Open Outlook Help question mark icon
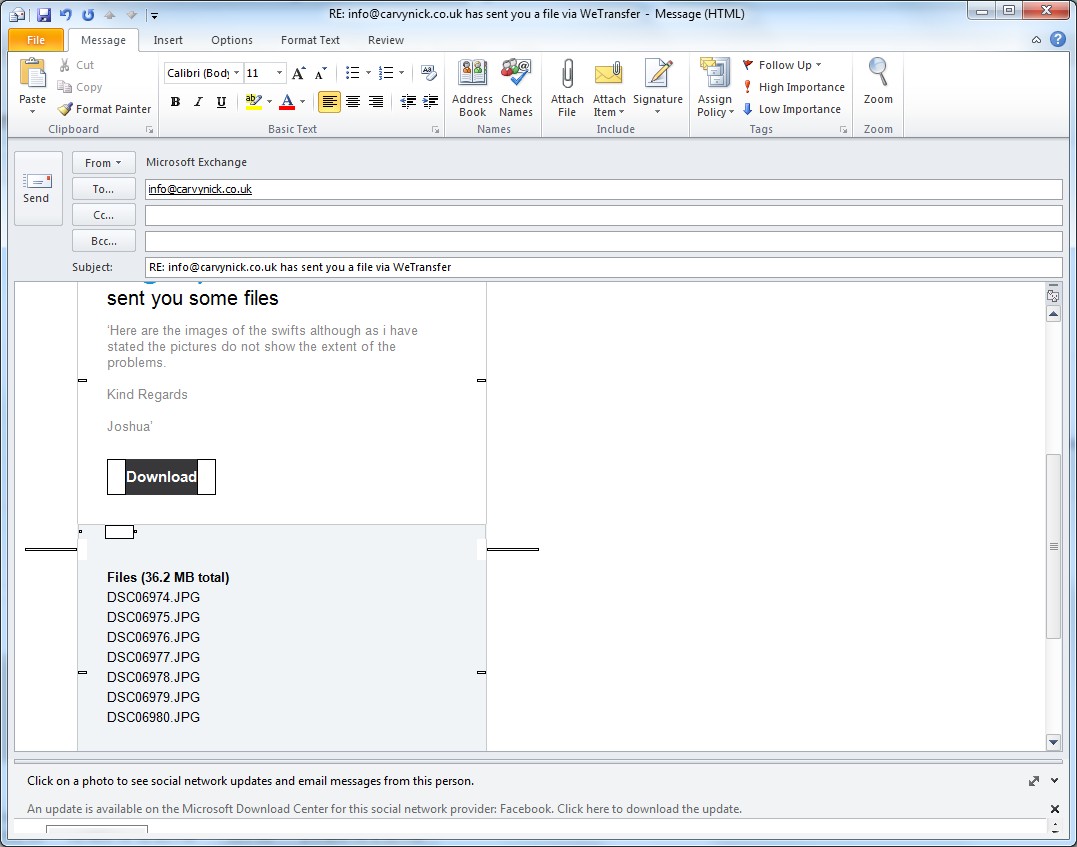The width and height of the screenshot is (1077, 847). click(1058, 40)
